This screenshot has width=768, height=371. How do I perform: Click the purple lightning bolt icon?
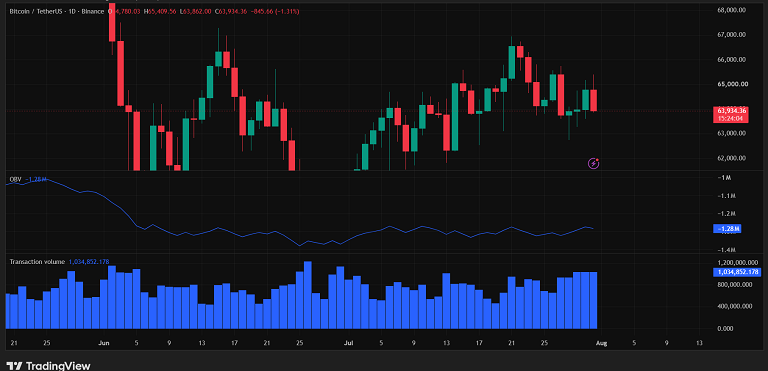tap(594, 163)
